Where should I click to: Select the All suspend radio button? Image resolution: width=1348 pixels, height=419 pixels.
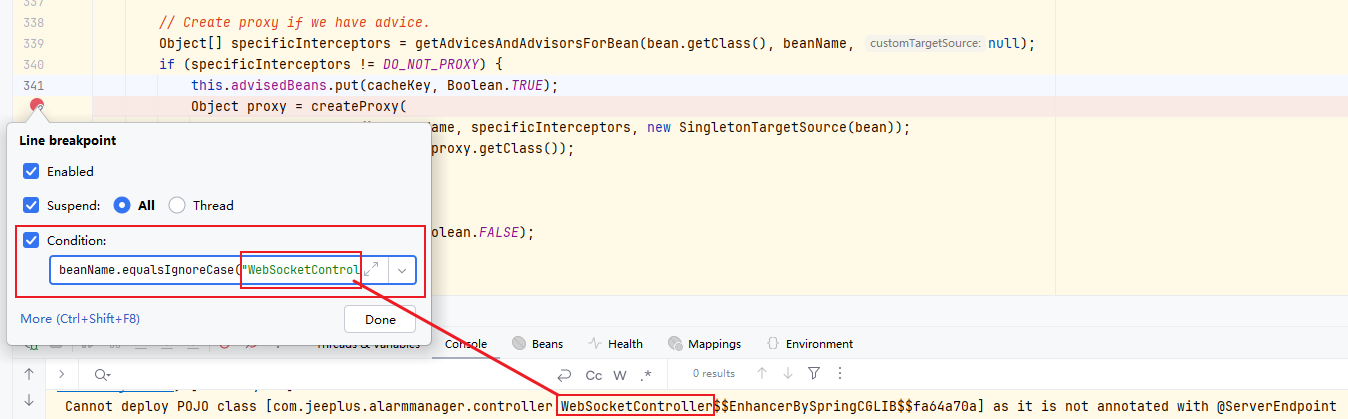[122, 205]
